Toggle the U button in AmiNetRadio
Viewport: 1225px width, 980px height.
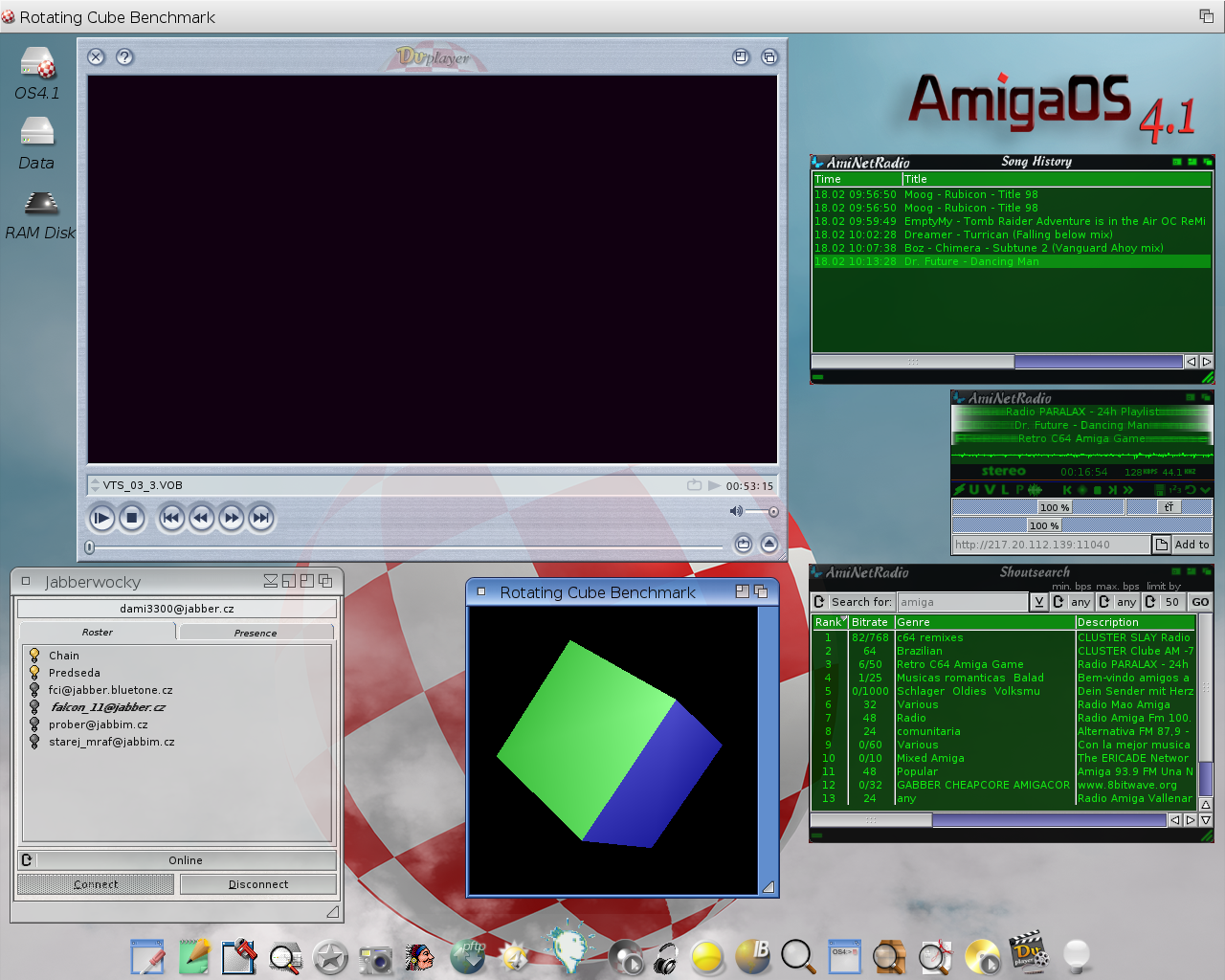click(x=974, y=490)
